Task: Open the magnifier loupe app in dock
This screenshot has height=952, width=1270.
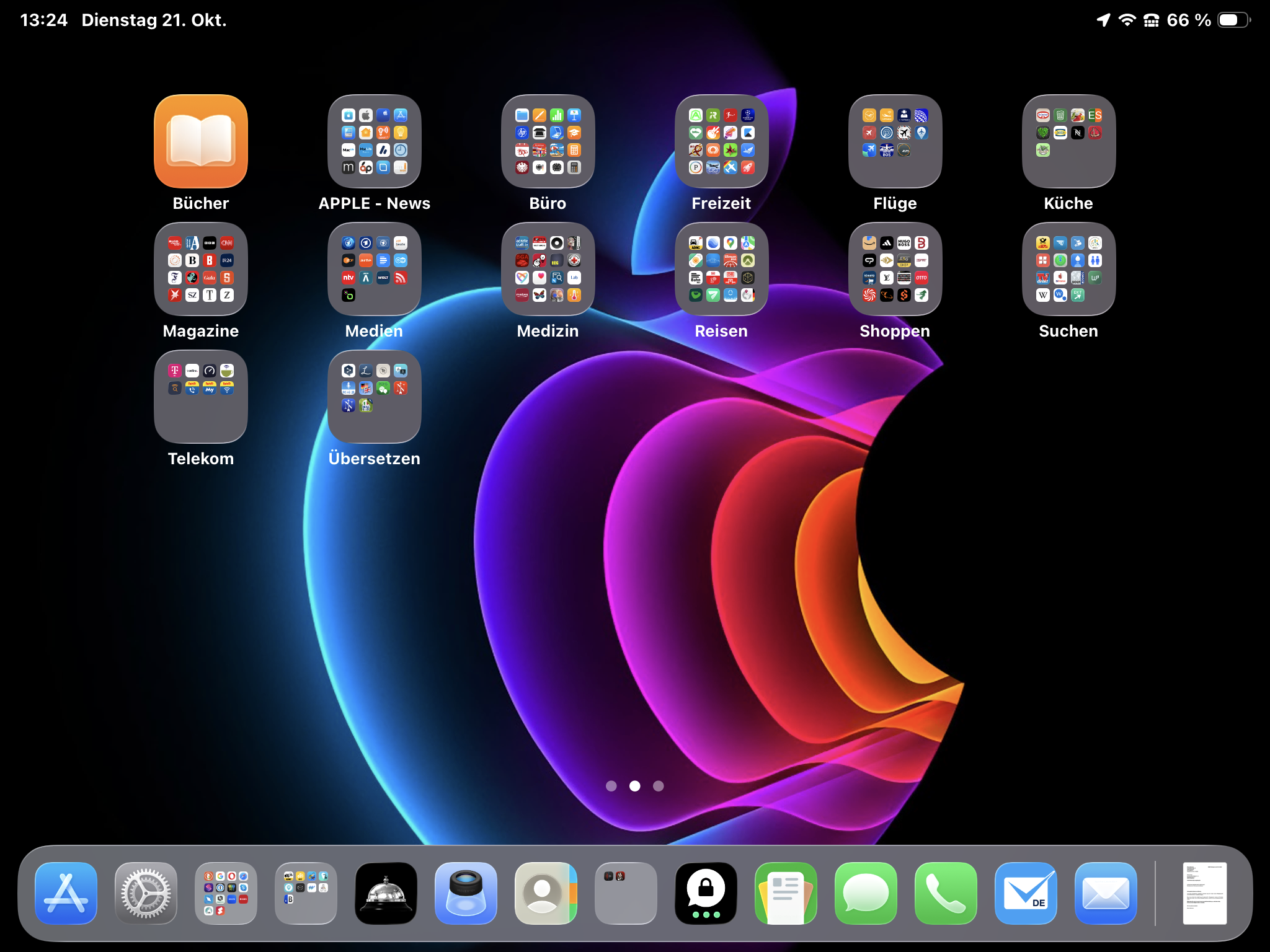Action: point(466,893)
